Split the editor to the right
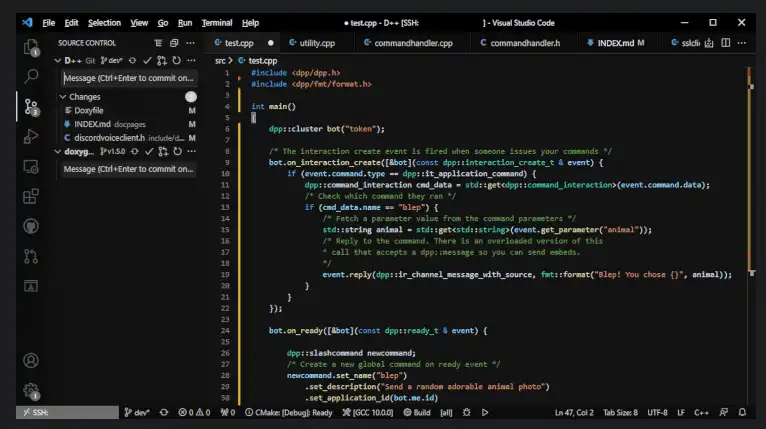The width and height of the screenshot is (766, 429). [x=725, y=43]
